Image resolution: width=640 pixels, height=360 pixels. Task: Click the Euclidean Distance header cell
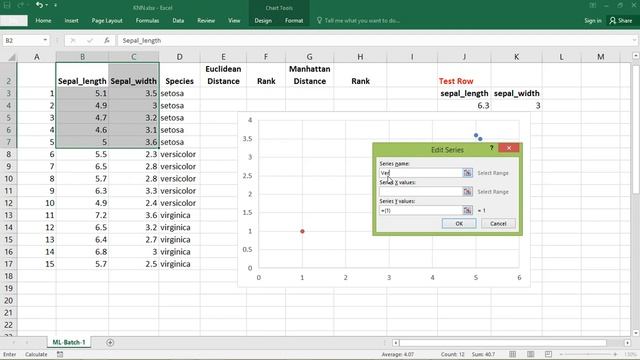(223, 75)
